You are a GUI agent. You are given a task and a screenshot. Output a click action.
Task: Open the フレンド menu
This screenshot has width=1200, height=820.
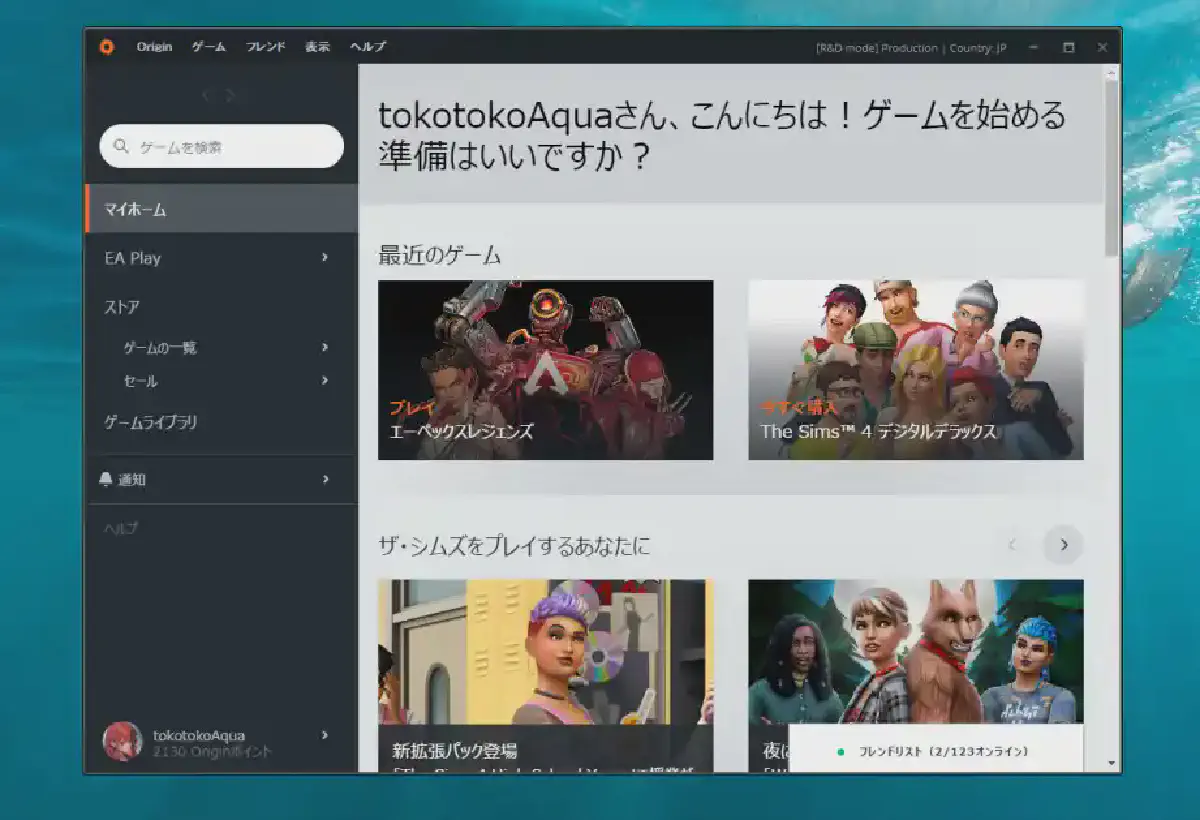[x=266, y=46]
